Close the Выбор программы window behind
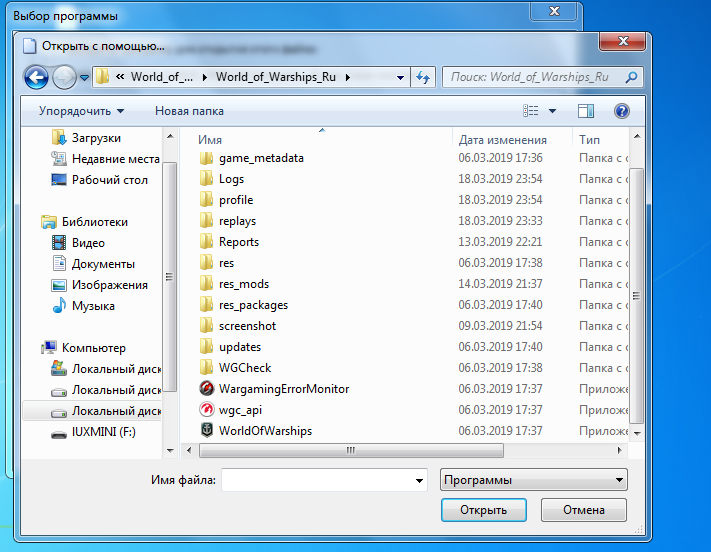Screen dimensions: 711x552 554,11
